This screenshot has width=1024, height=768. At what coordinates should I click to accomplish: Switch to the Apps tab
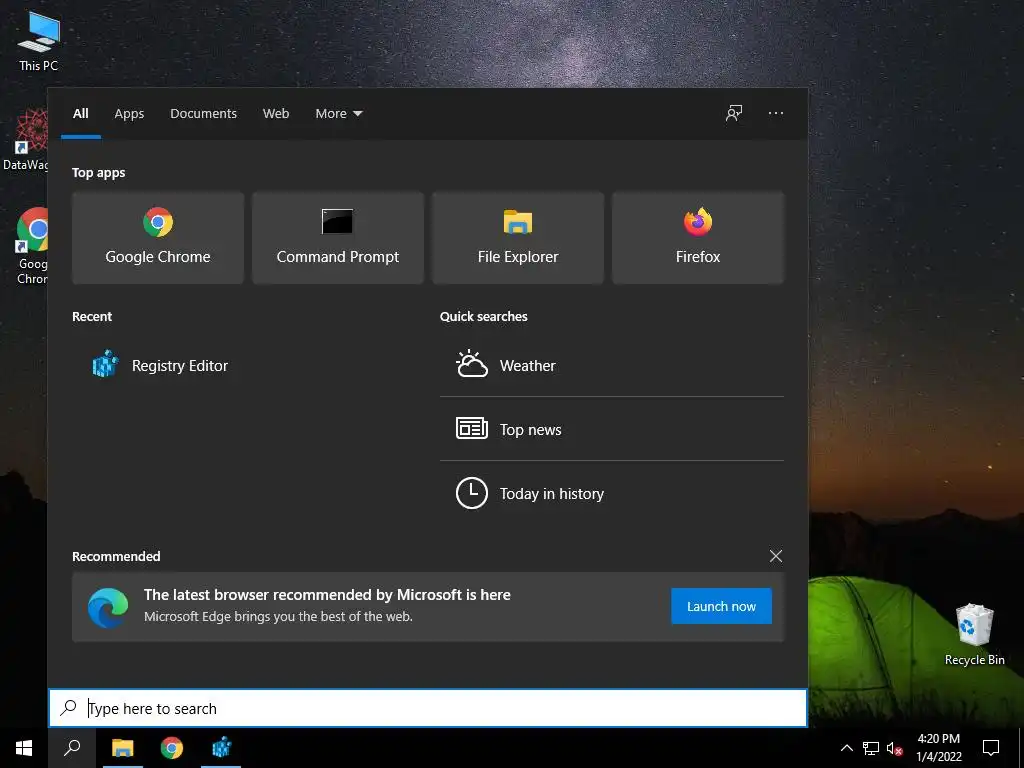point(129,114)
